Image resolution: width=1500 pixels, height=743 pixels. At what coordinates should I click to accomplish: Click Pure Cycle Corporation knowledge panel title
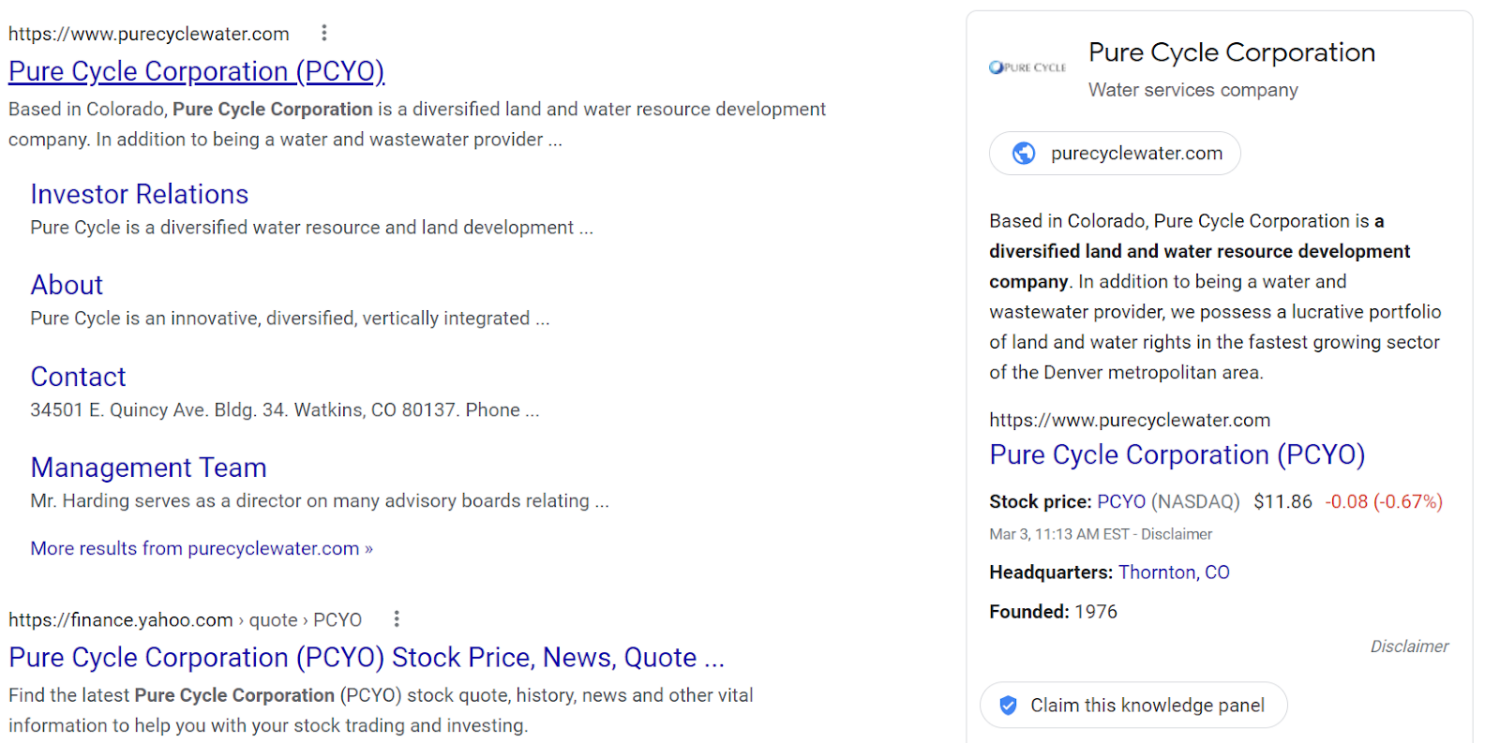pyautogui.click(x=1231, y=53)
